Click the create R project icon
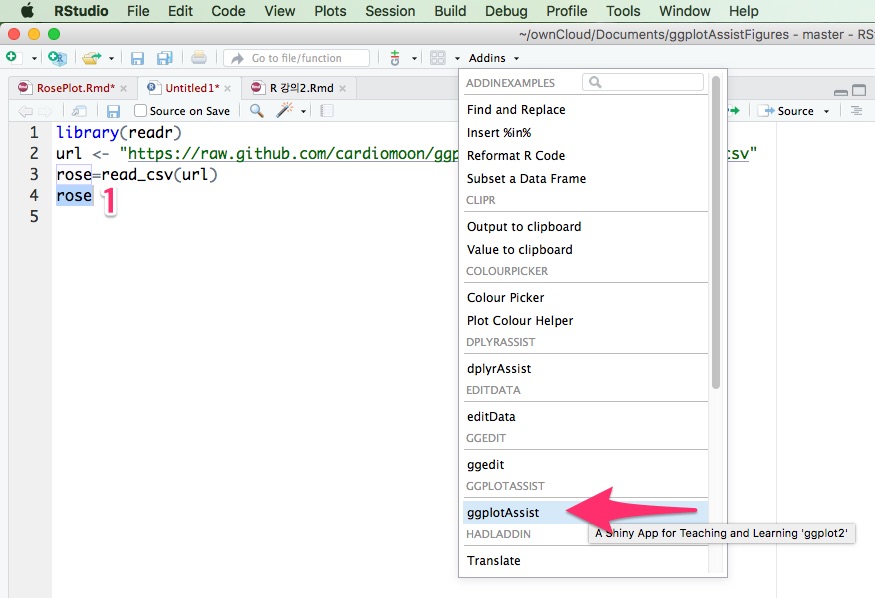This screenshot has width=875, height=598. 57,58
